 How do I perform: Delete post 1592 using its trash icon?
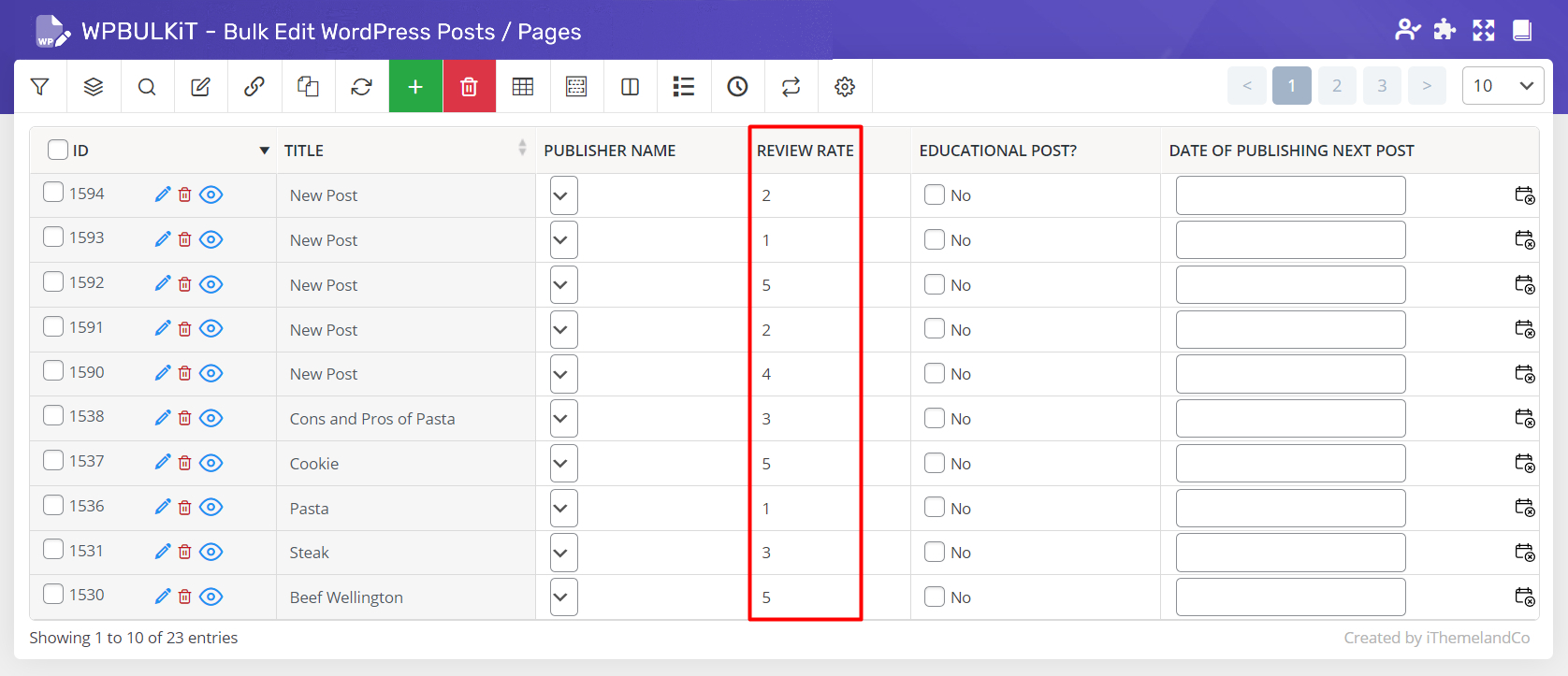185,284
